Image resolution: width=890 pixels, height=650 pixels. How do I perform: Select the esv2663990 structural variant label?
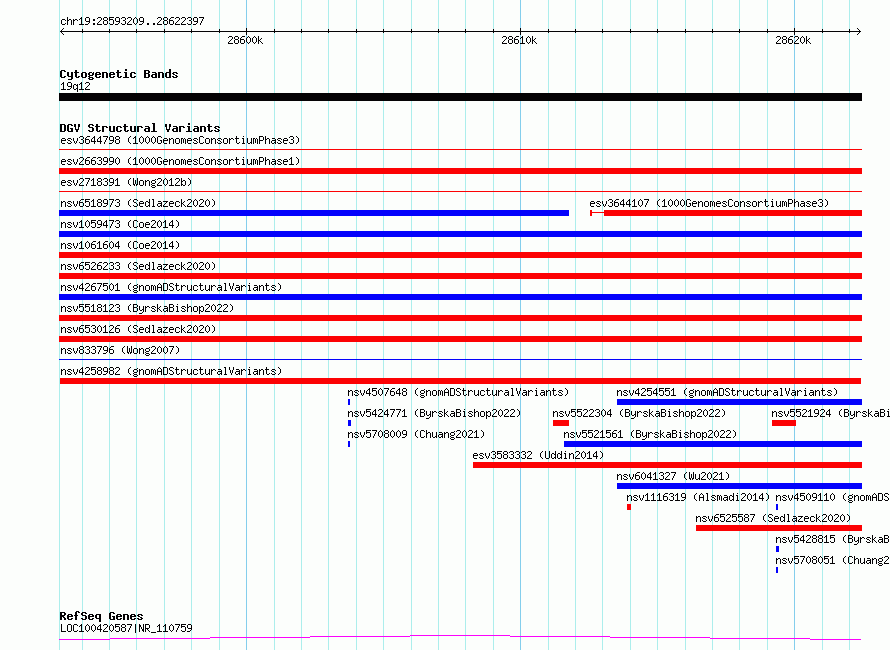[x=180, y=161]
